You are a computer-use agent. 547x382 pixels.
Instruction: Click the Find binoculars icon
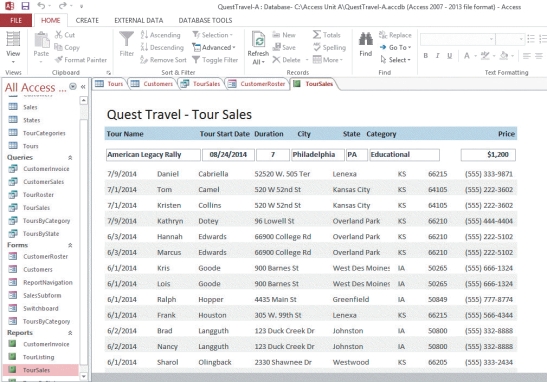(x=366, y=45)
